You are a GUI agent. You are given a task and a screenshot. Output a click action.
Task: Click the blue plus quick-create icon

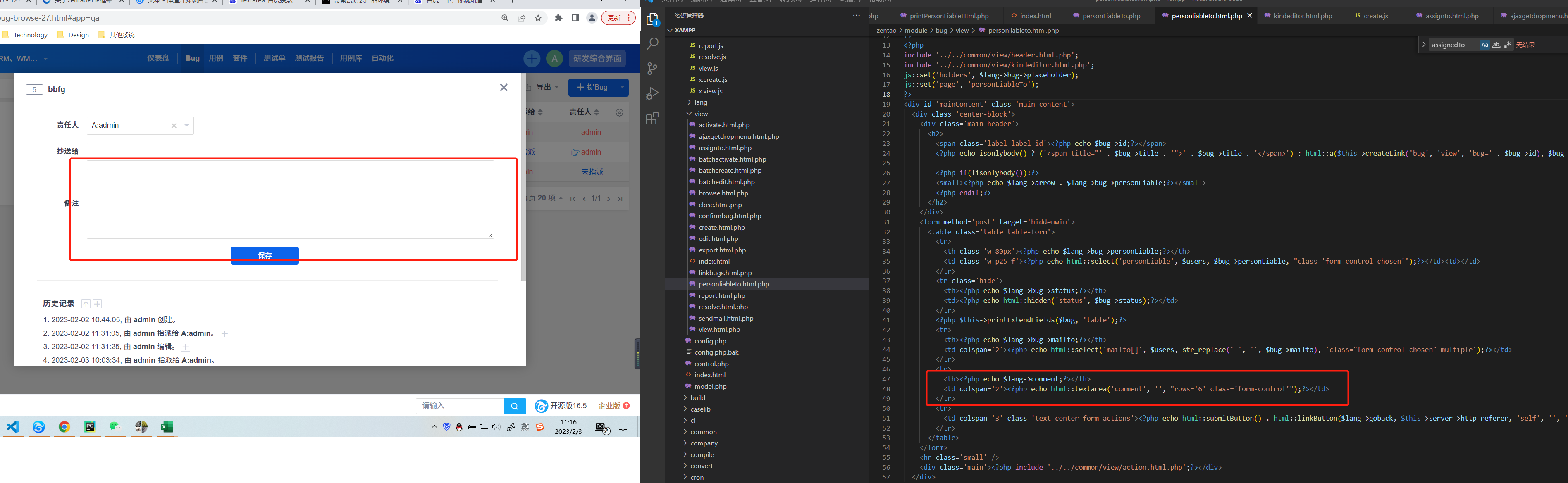(531, 58)
